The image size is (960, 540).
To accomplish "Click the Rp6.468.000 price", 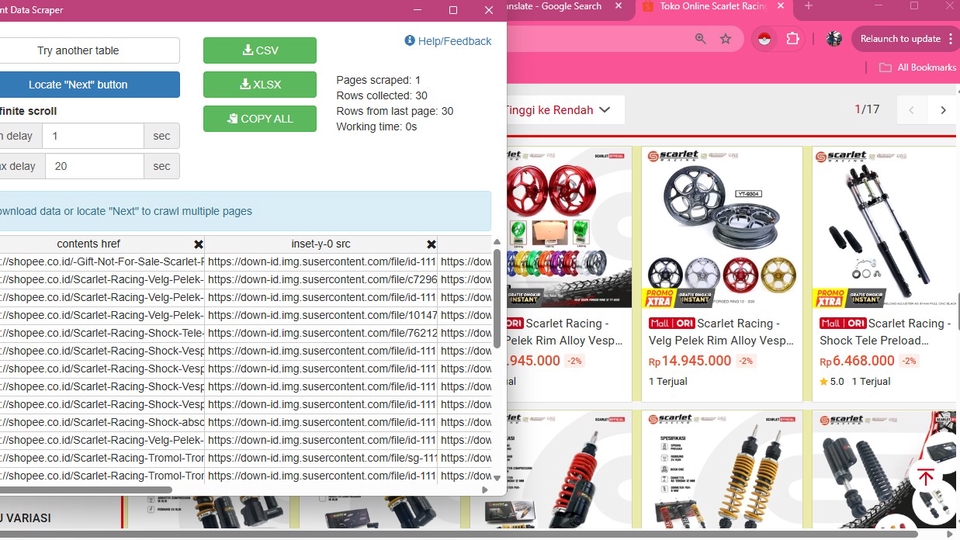I will coord(857,361).
